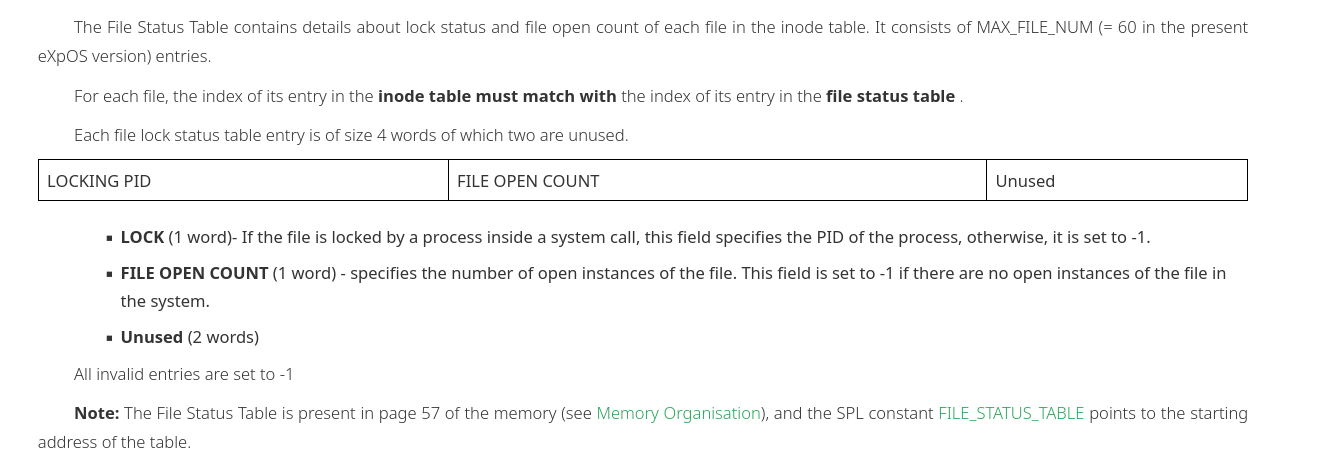Click the "Each file lock status table entry" sentence
Screen dimensions: 1325x474
(351, 135)
